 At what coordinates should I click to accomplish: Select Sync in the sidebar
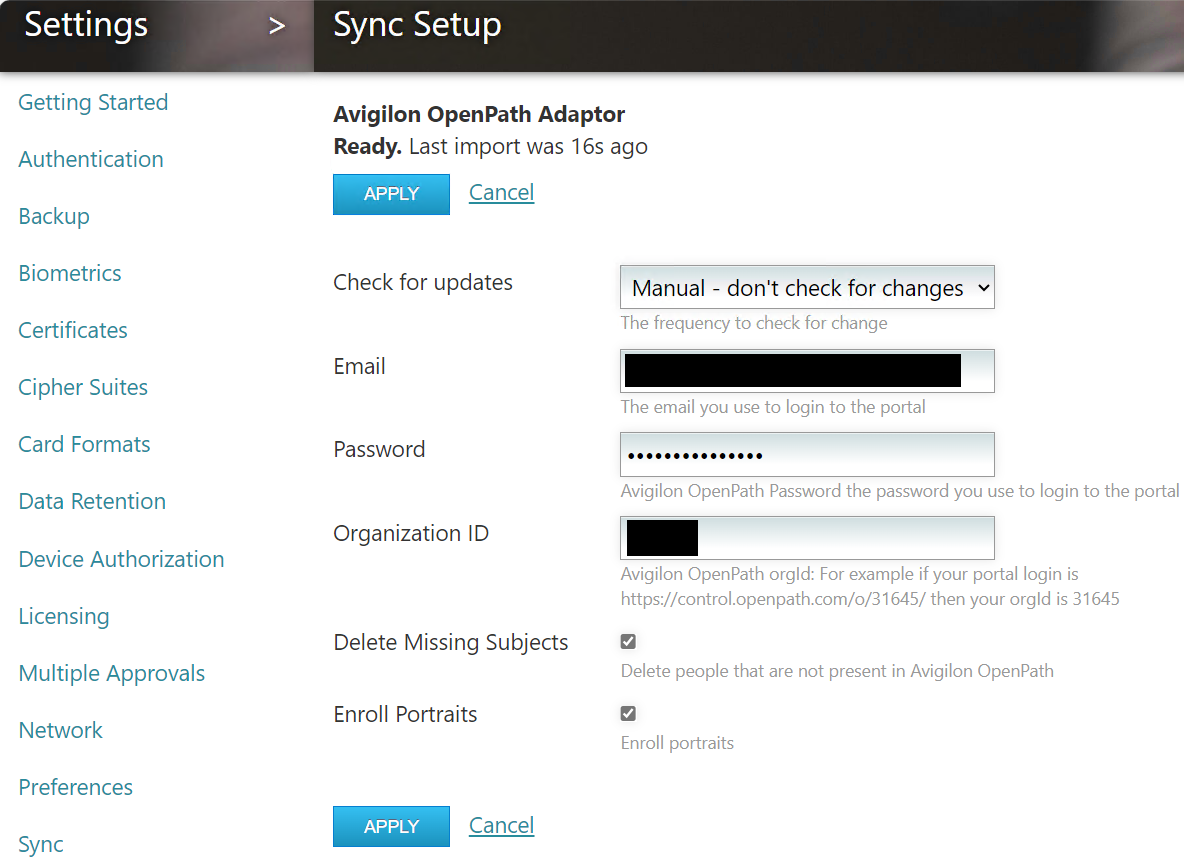(x=41, y=844)
